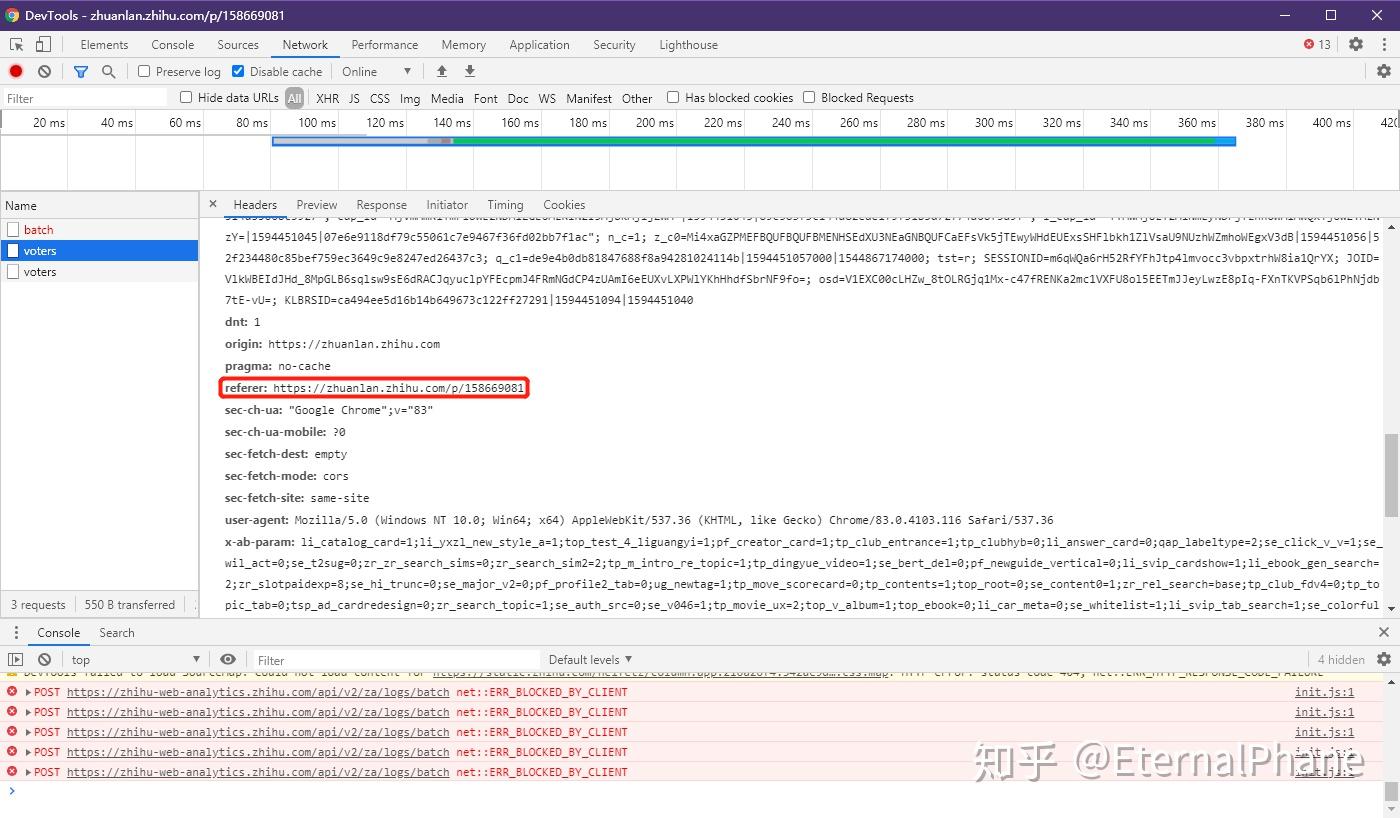Select the inspect element tool
The height and width of the screenshot is (818, 1400).
click(15, 44)
